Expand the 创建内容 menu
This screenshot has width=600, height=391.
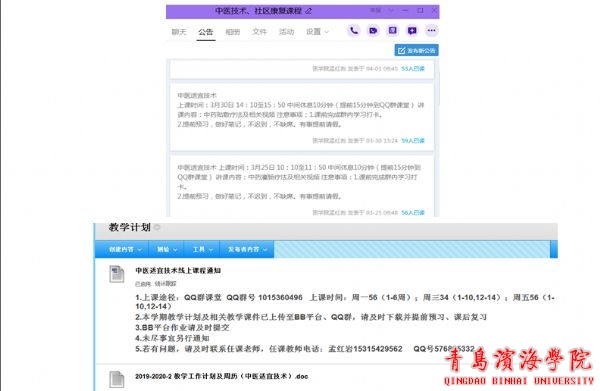click(x=125, y=249)
